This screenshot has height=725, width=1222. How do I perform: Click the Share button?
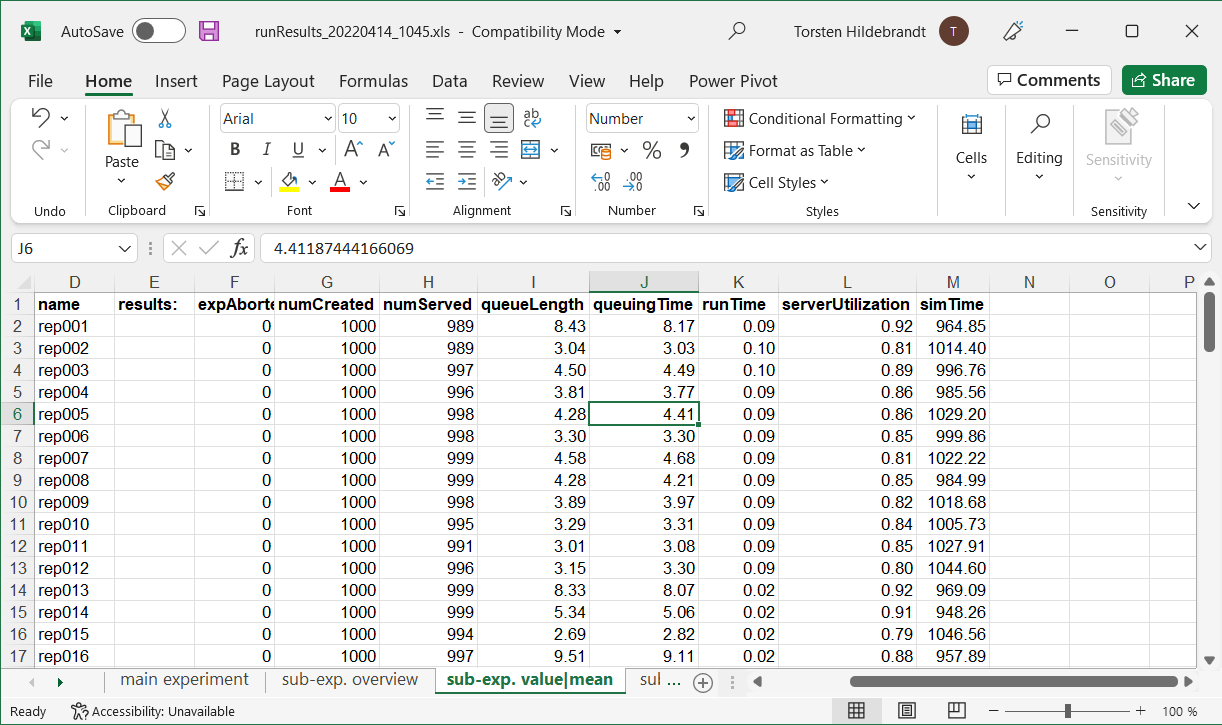(x=1163, y=79)
